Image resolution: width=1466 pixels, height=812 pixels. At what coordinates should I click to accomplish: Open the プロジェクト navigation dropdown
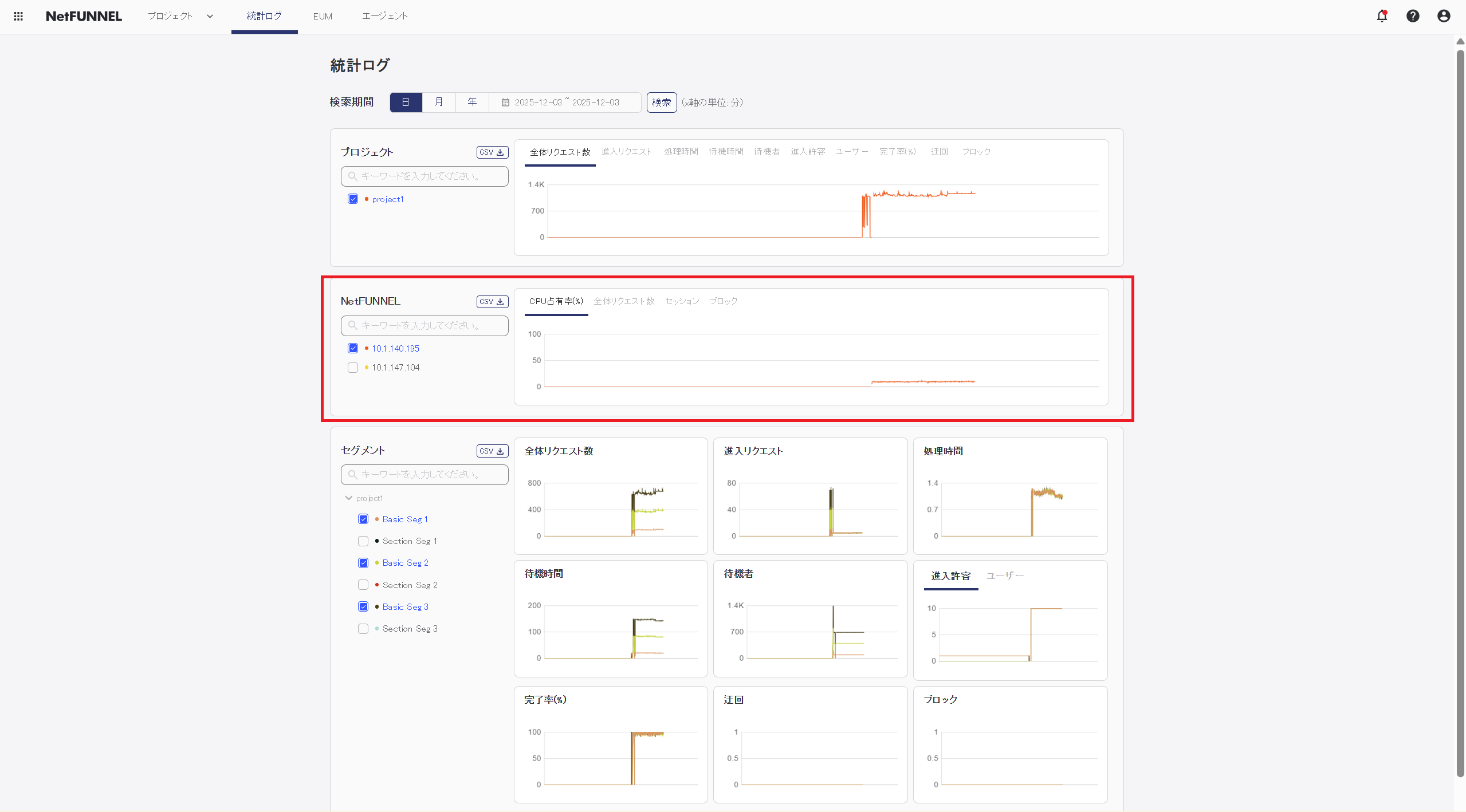pos(179,16)
